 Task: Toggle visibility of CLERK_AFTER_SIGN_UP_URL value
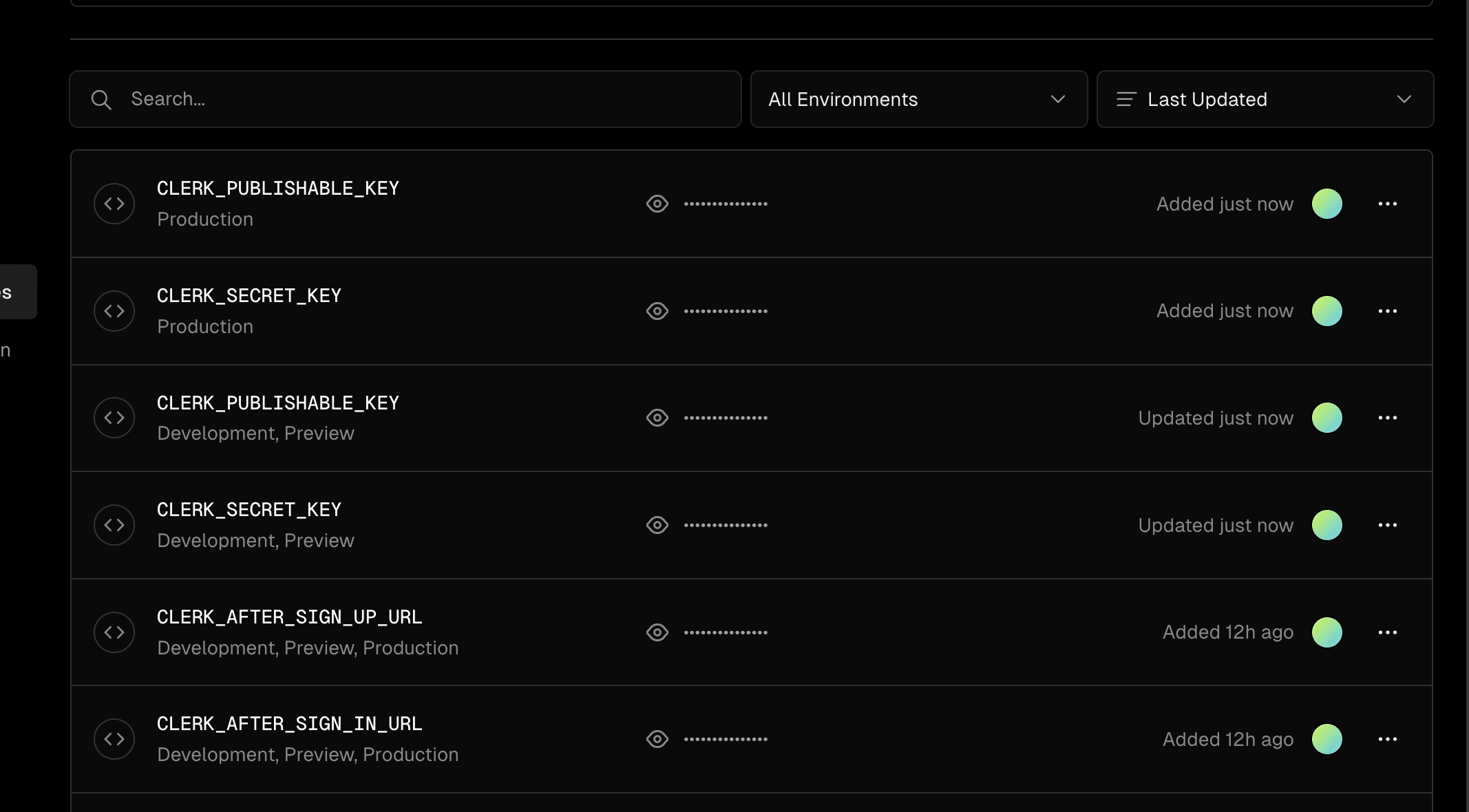[x=657, y=632]
